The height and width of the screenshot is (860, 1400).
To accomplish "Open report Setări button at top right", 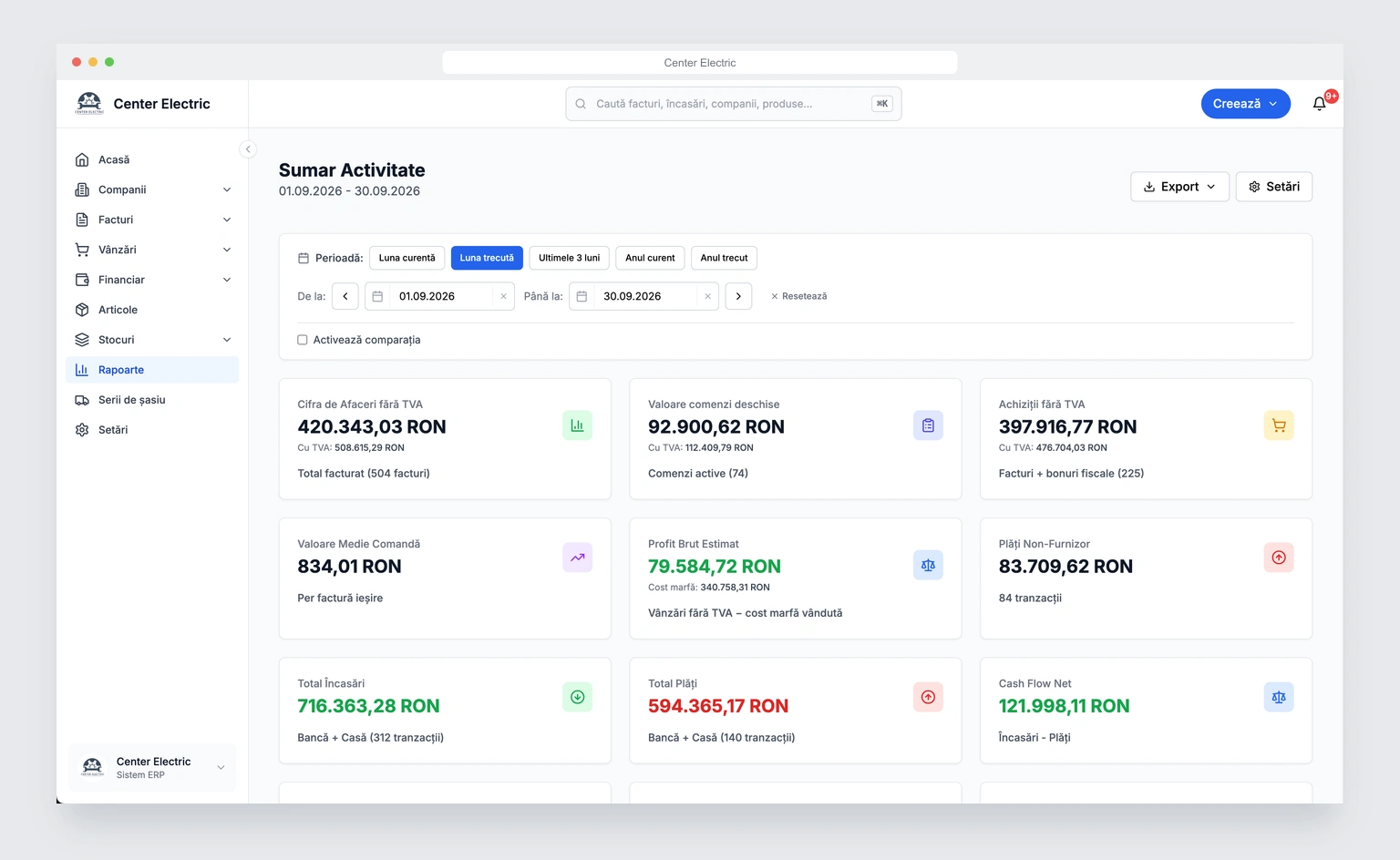I will click(1273, 187).
